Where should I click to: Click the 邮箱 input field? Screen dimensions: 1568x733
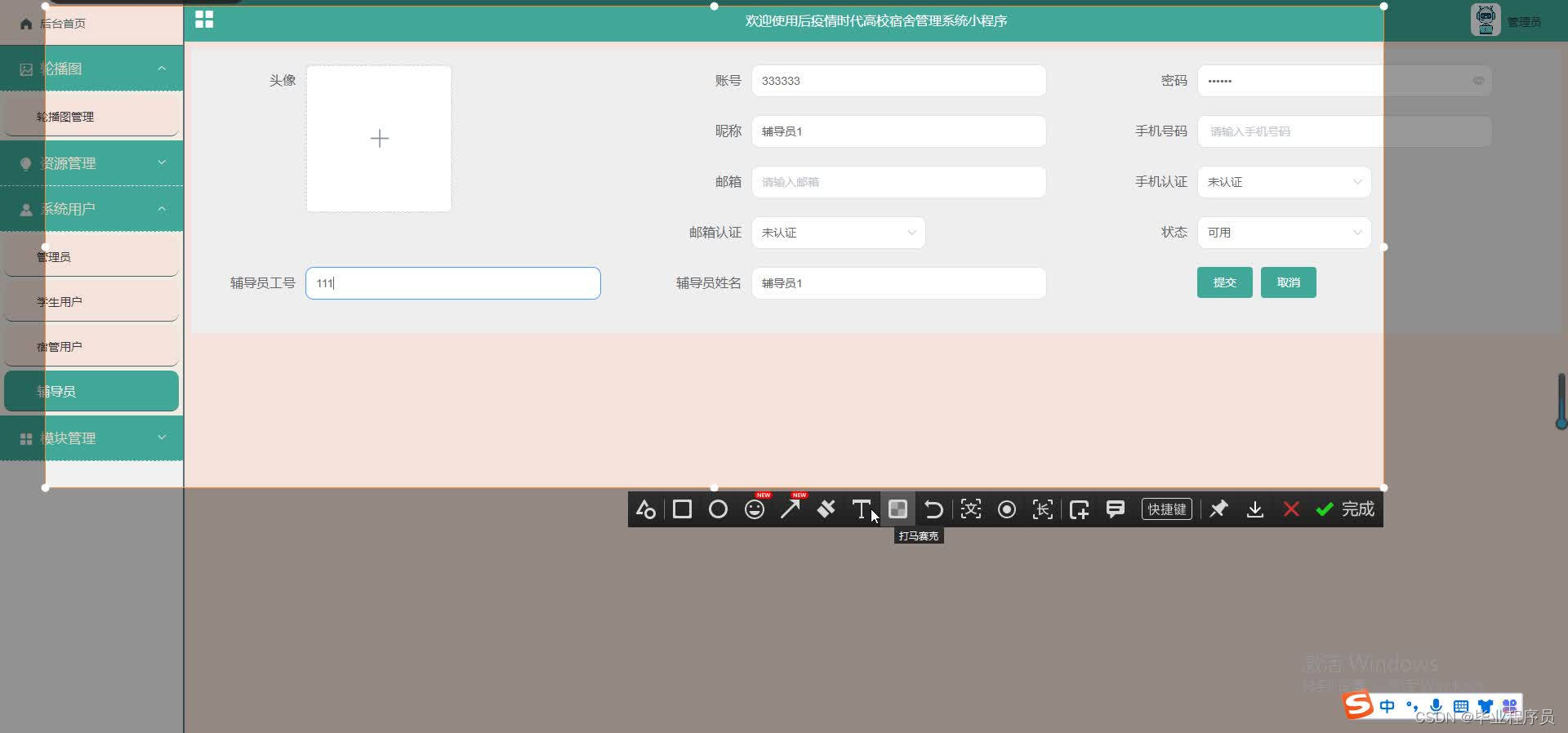pyautogui.click(x=898, y=182)
